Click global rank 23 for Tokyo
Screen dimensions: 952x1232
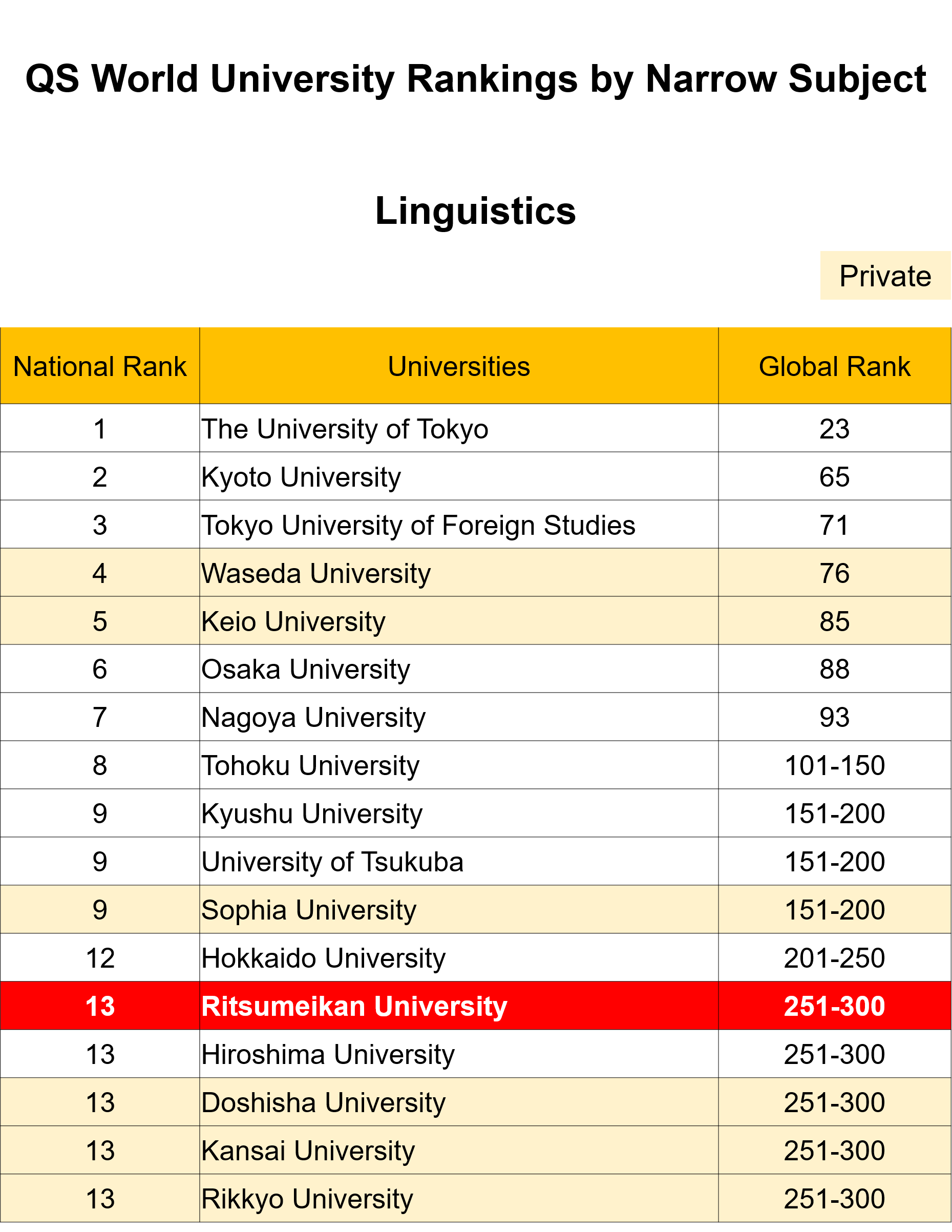click(x=834, y=429)
